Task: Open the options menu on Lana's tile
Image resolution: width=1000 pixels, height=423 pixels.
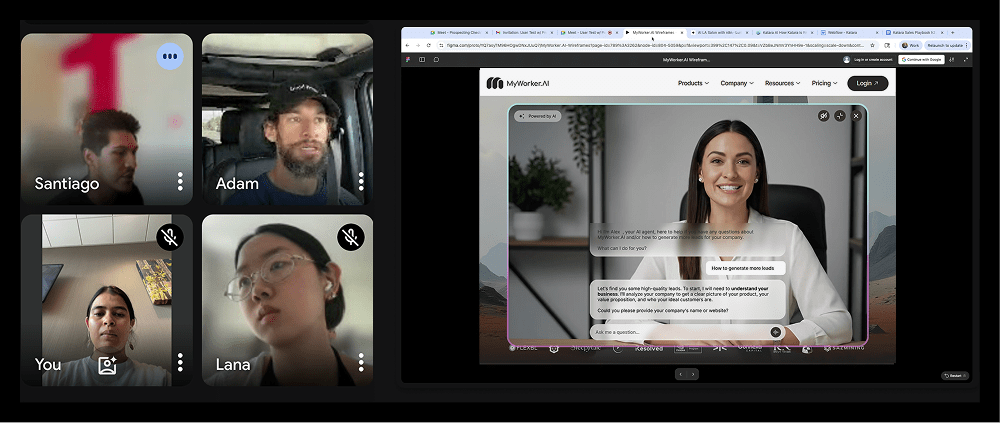Action: (x=361, y=362)
